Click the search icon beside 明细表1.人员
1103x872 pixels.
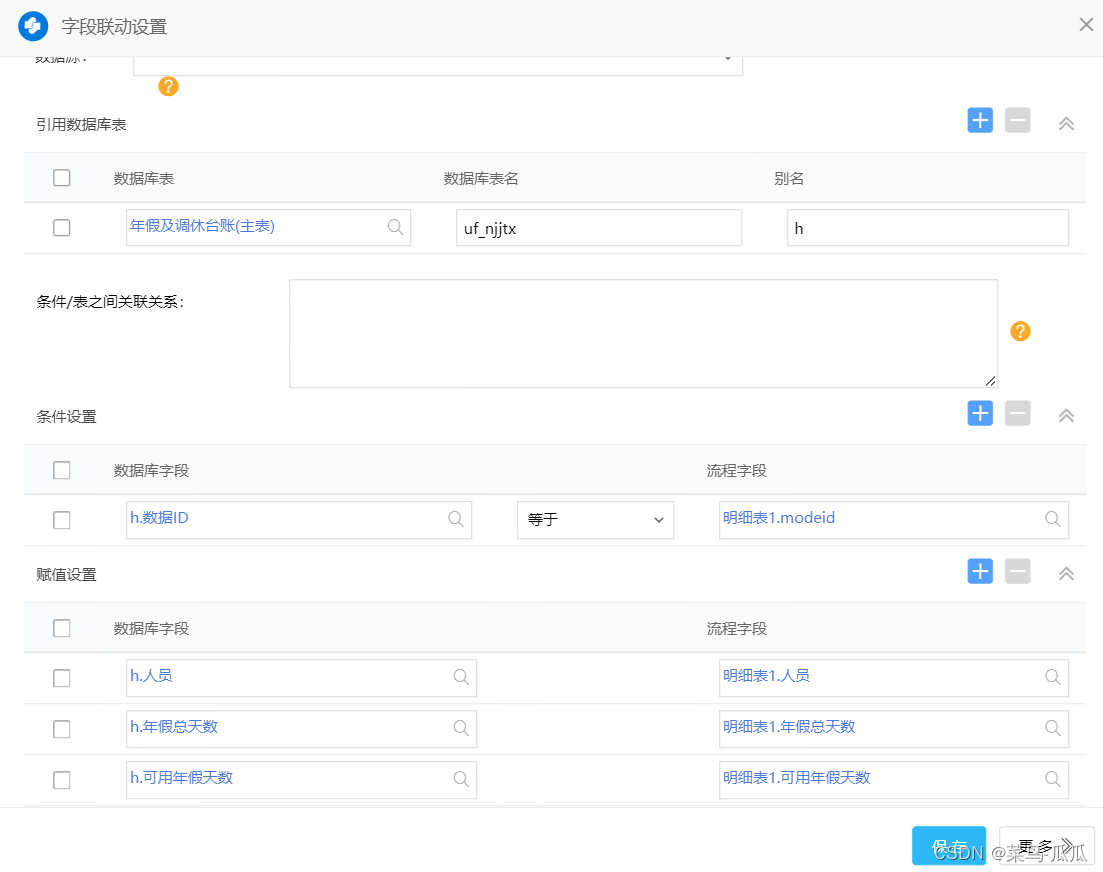(1052, 677)
